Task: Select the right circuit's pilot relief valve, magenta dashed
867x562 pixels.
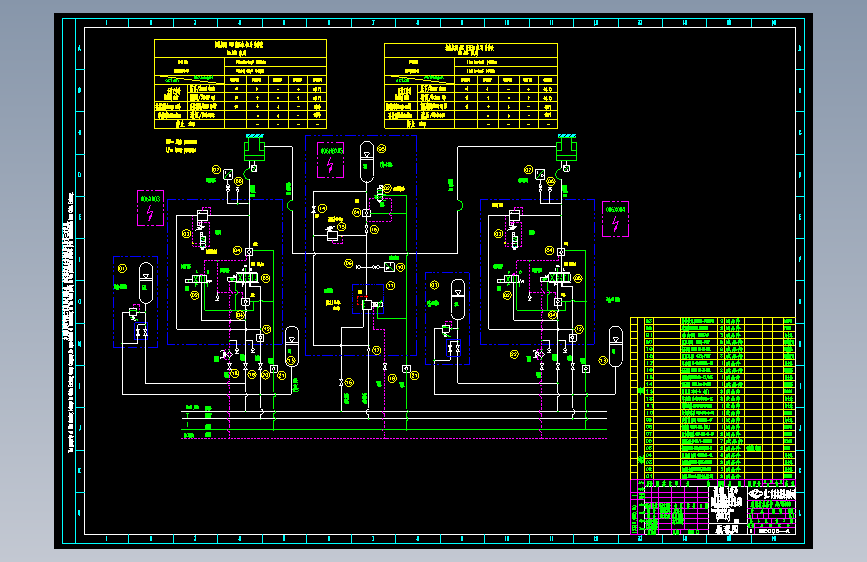Action: tap(514, 230)
